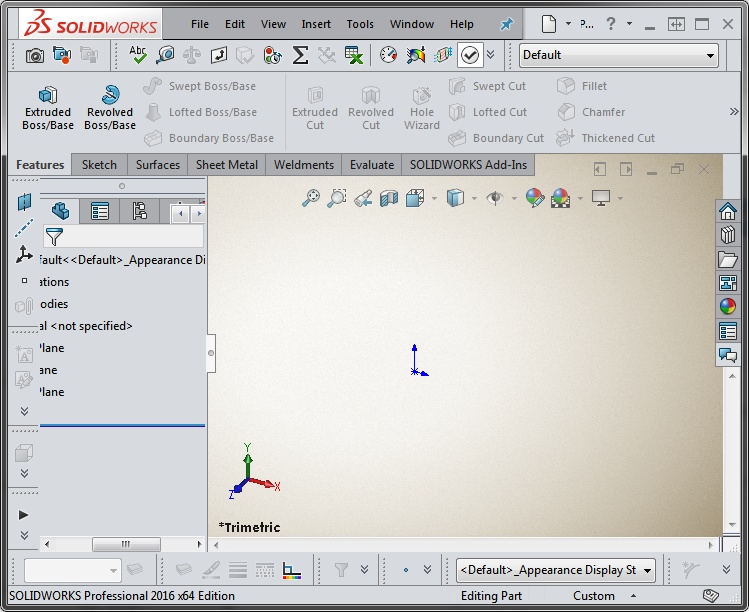
Task: Open the Performance Evaluation gauge icon
Action: [x=388, y=55]
